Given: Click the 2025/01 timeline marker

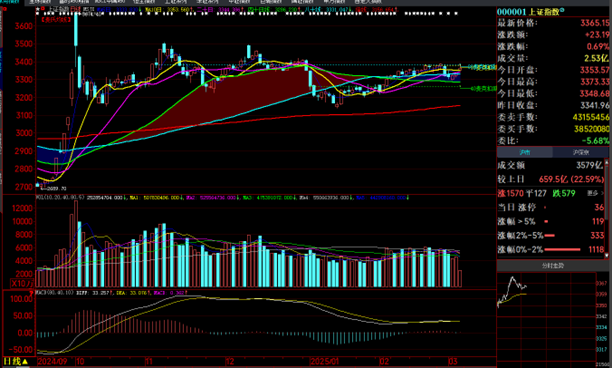Looking at the screenshot, I should click(325, 361).
